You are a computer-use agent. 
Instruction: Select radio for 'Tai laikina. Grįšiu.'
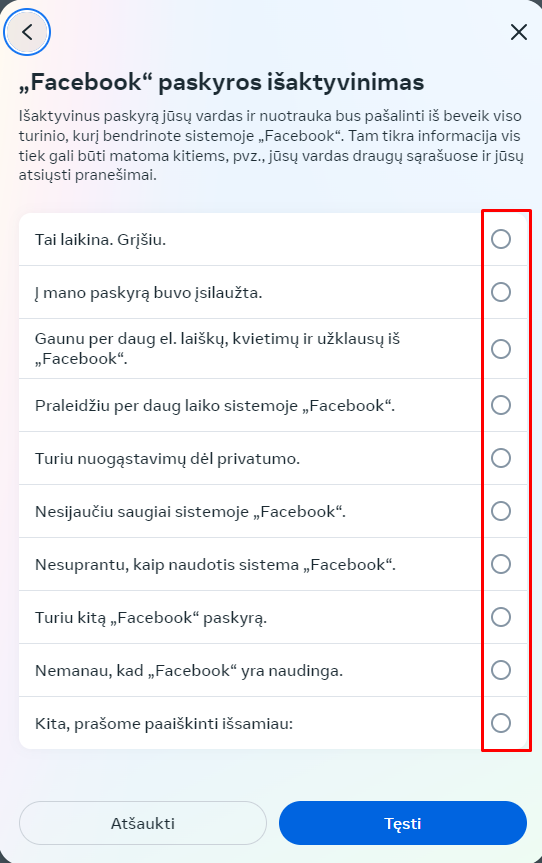[501, 239]
